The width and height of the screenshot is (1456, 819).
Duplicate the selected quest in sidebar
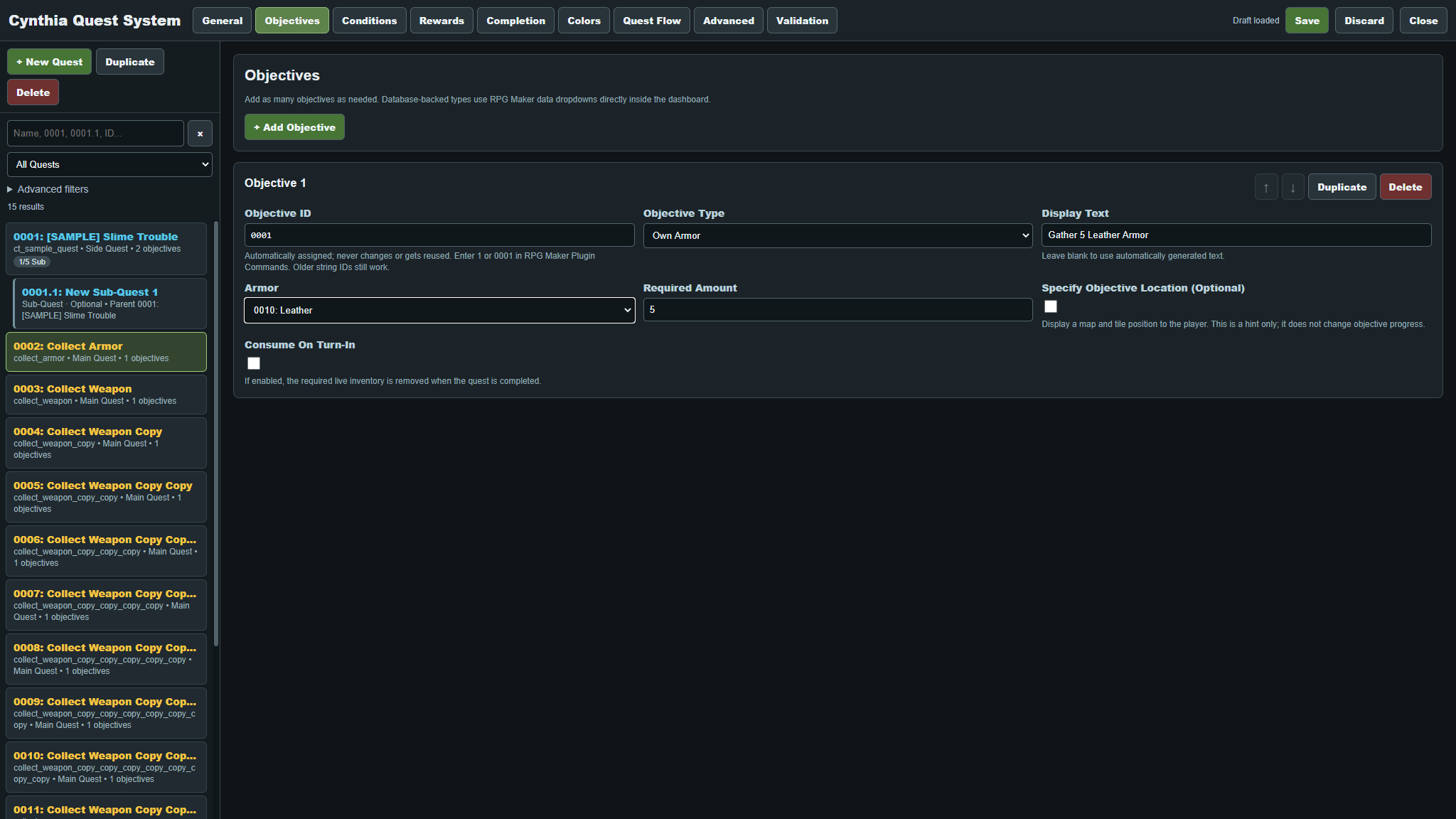click(x=129, y=62)
